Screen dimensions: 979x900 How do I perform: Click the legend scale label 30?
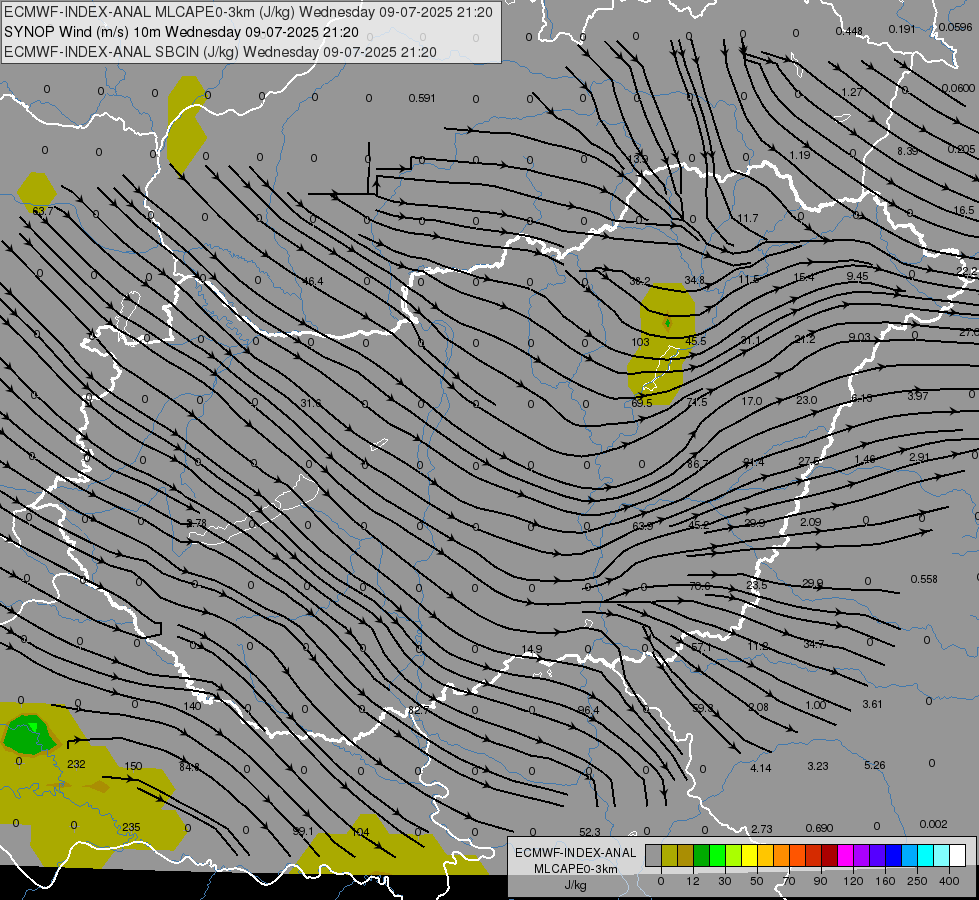[725, 881]
